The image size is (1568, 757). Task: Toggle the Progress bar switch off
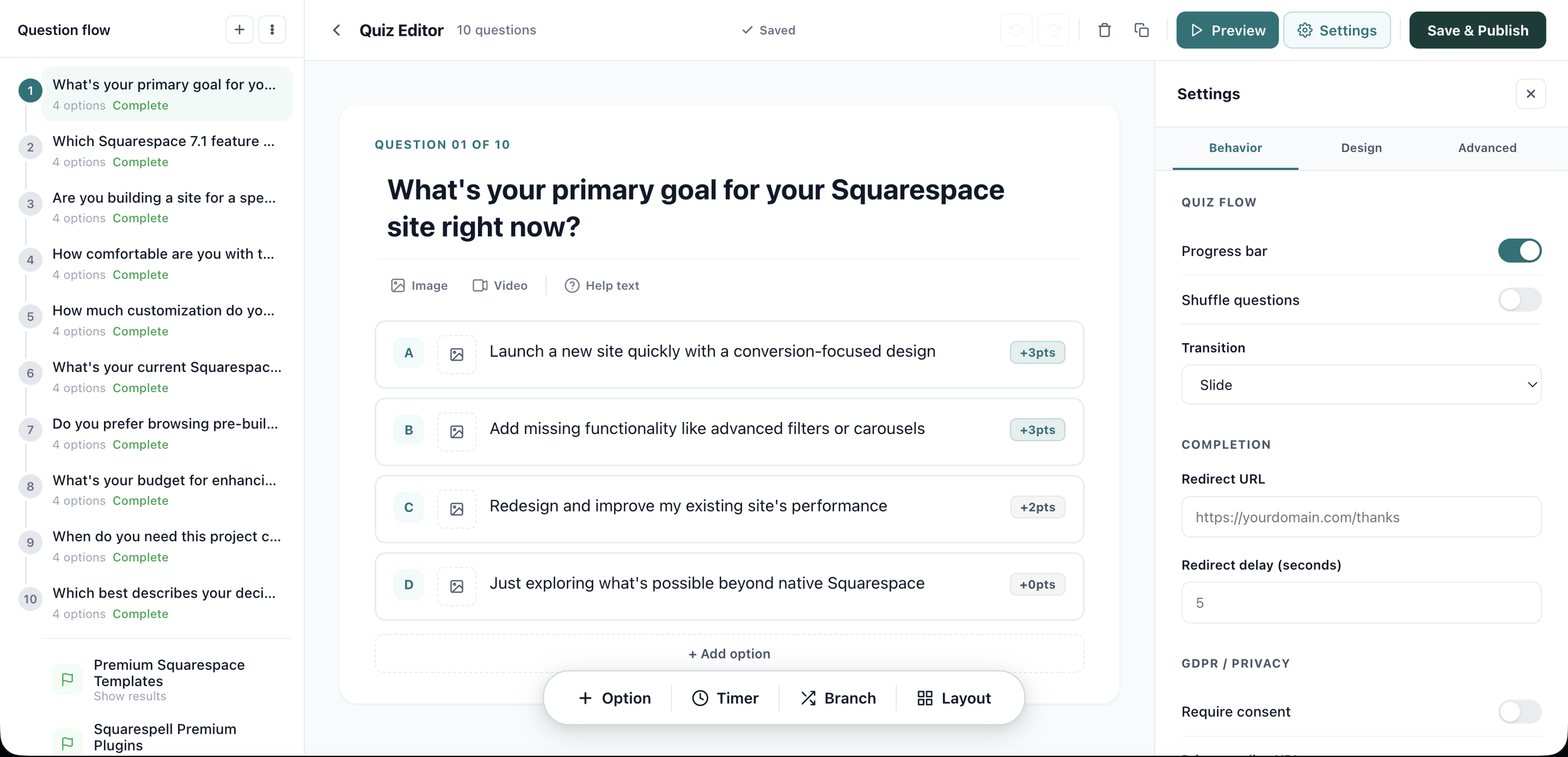(x=1519, y=251)
